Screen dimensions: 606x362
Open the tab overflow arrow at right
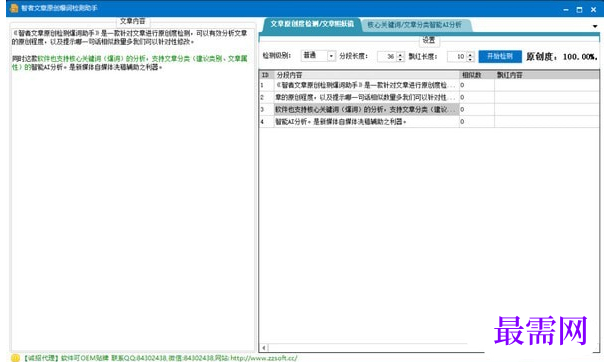[x=595, y=26]
